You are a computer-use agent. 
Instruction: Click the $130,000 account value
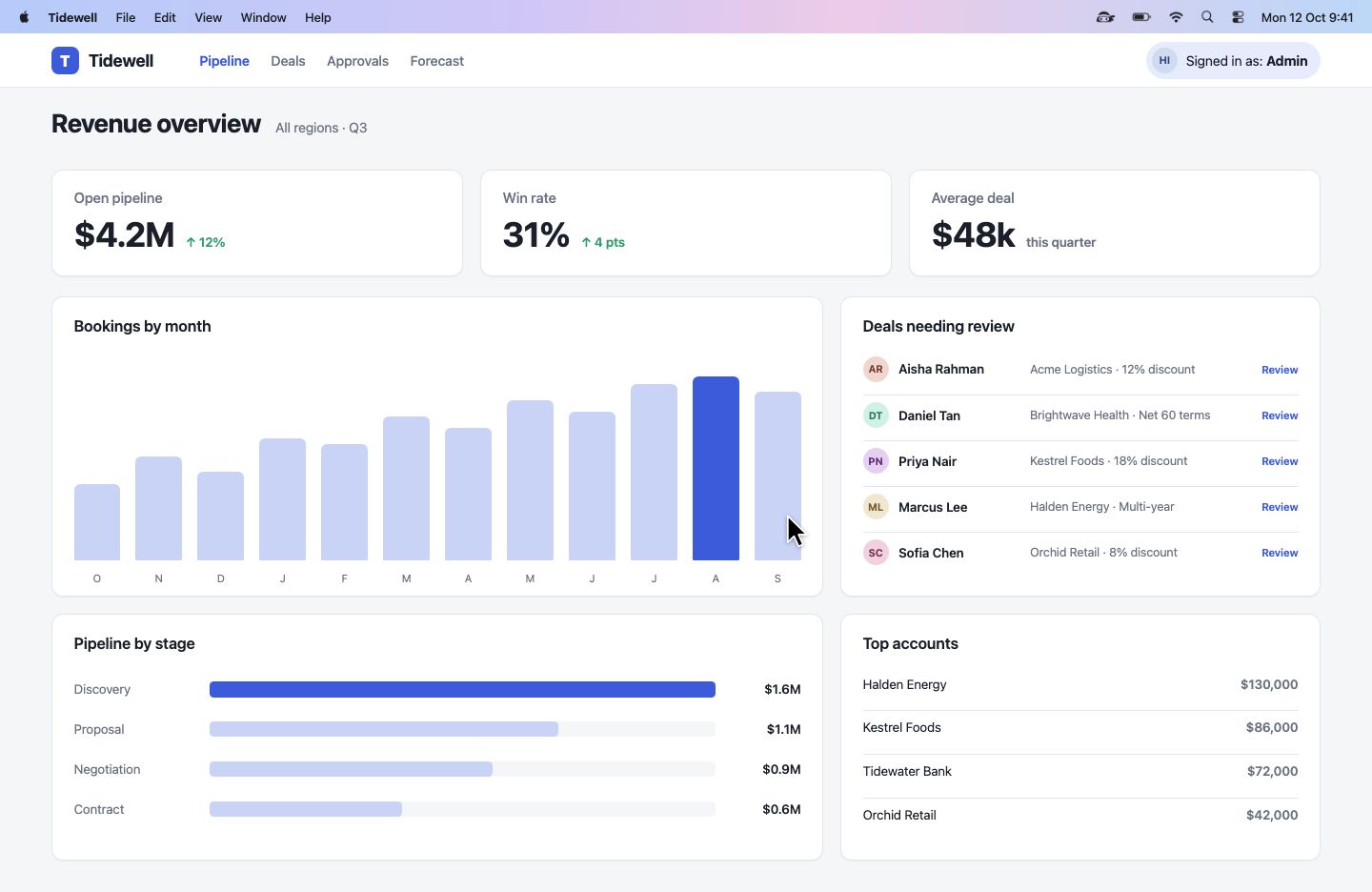click(x=1269, y=684)
